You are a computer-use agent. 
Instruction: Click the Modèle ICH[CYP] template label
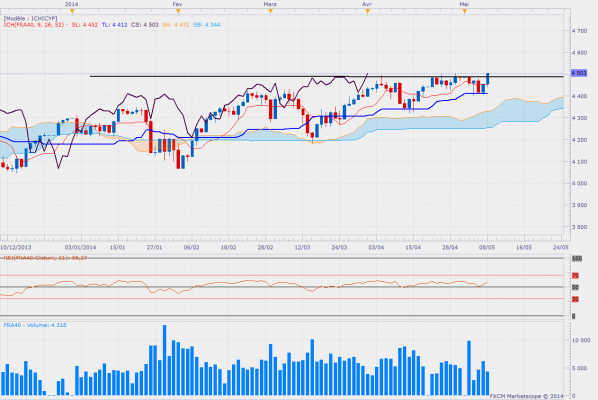coord(31,18)
